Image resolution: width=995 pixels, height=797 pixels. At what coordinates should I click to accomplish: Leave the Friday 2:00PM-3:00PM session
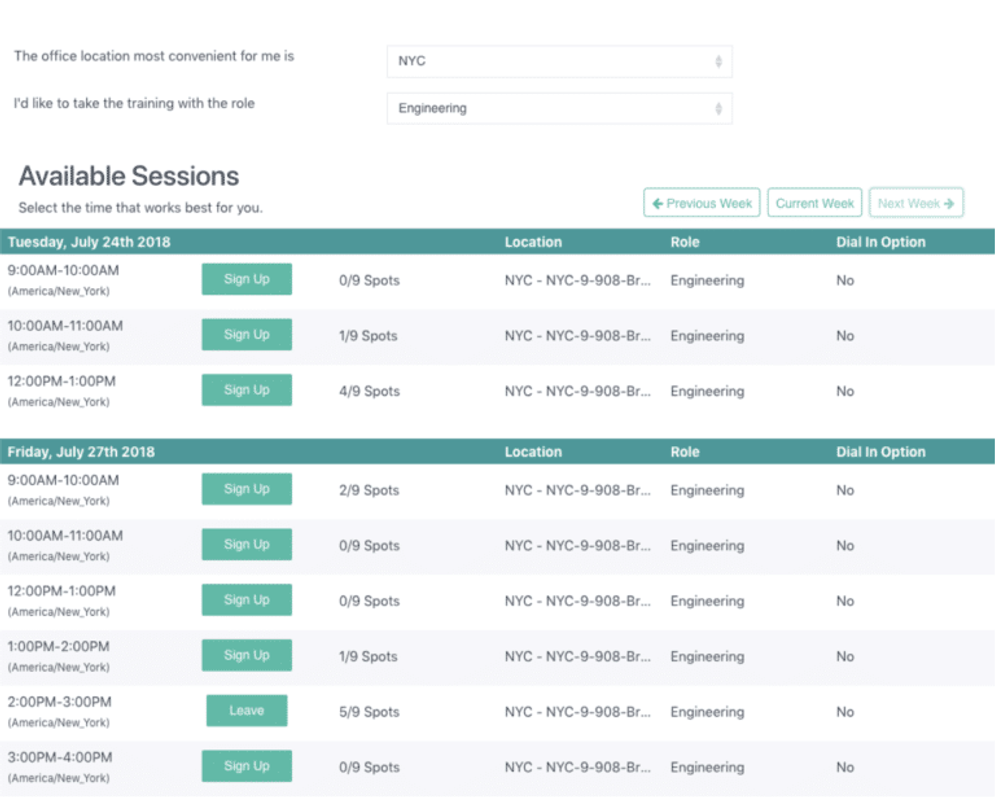[x=247, y=711]
